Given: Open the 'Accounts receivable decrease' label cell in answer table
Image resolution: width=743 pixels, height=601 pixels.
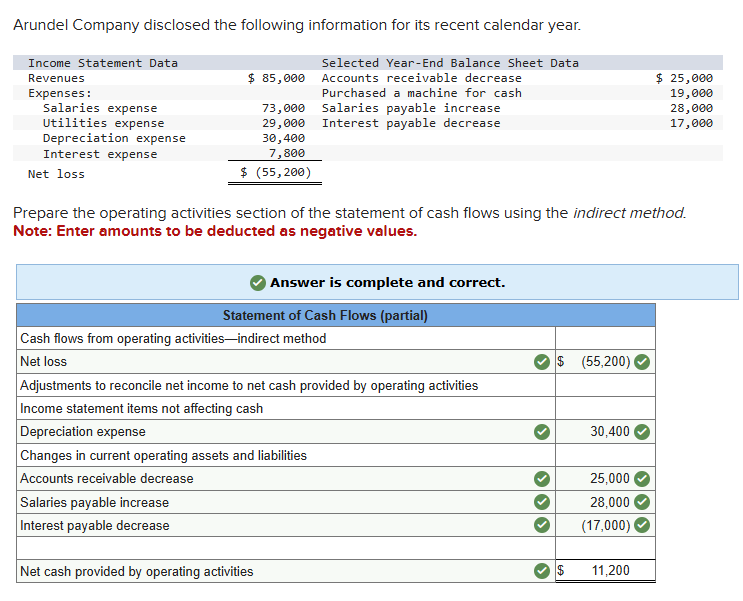Looking at the screenshot, I should pyautogui.click(x=270, y=479).
